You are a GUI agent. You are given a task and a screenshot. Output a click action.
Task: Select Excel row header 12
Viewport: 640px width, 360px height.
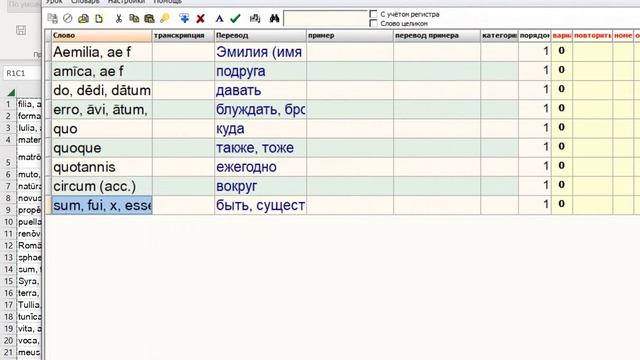click(x=9, y=246)
